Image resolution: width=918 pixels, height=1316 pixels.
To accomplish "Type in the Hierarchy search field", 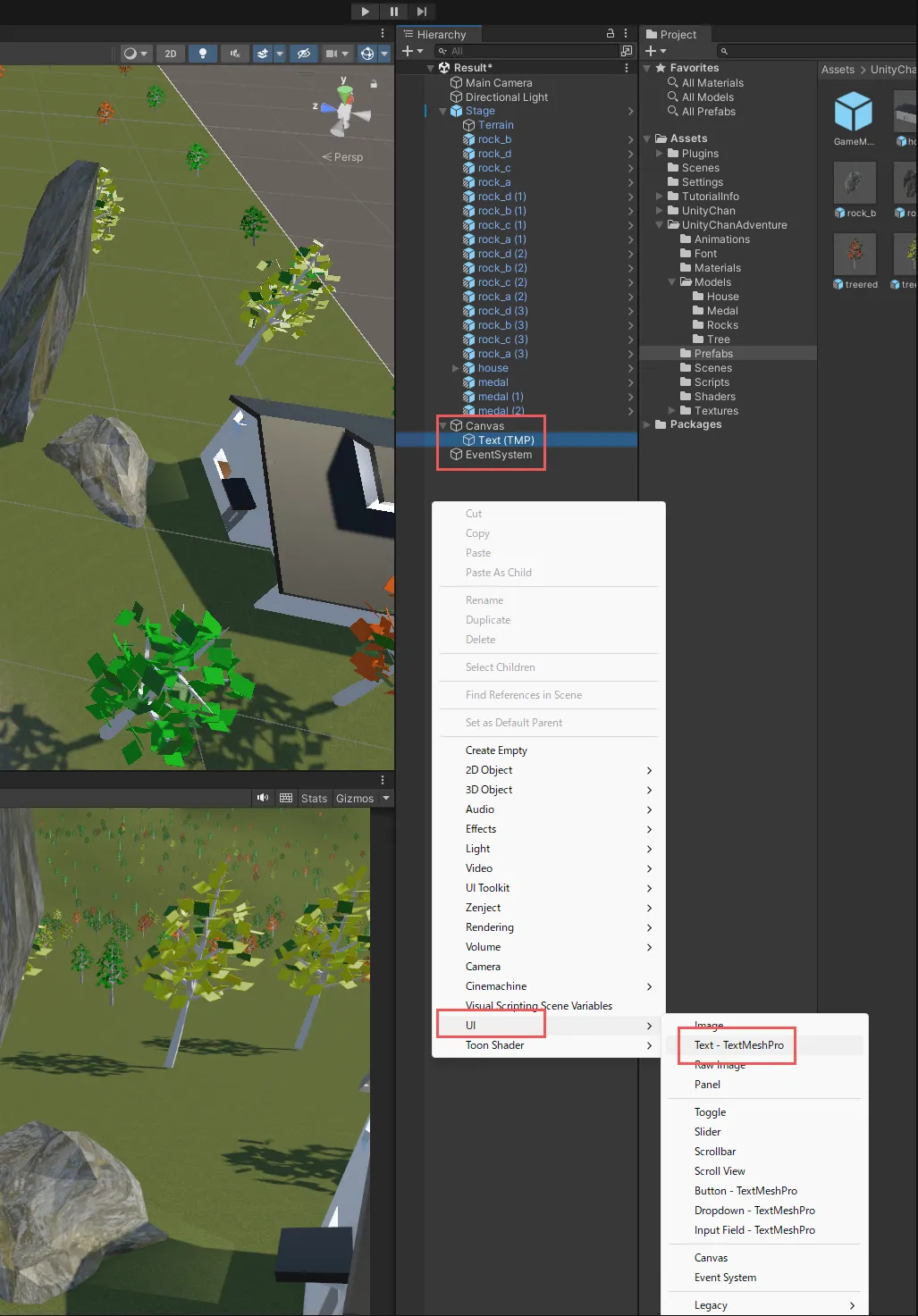I will (x=532, y=51).
